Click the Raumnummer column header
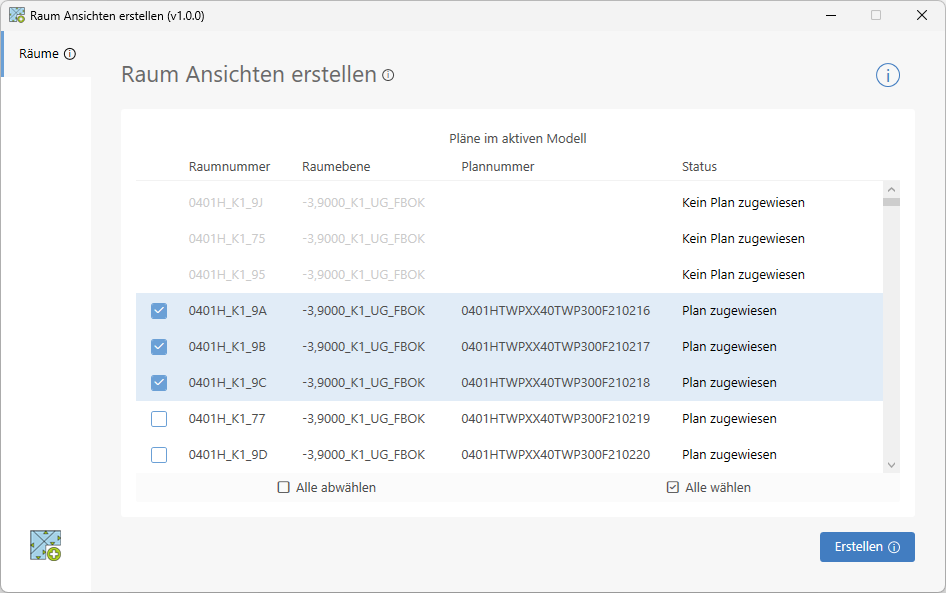Screen dimensions: 946x593 point(229,167)
